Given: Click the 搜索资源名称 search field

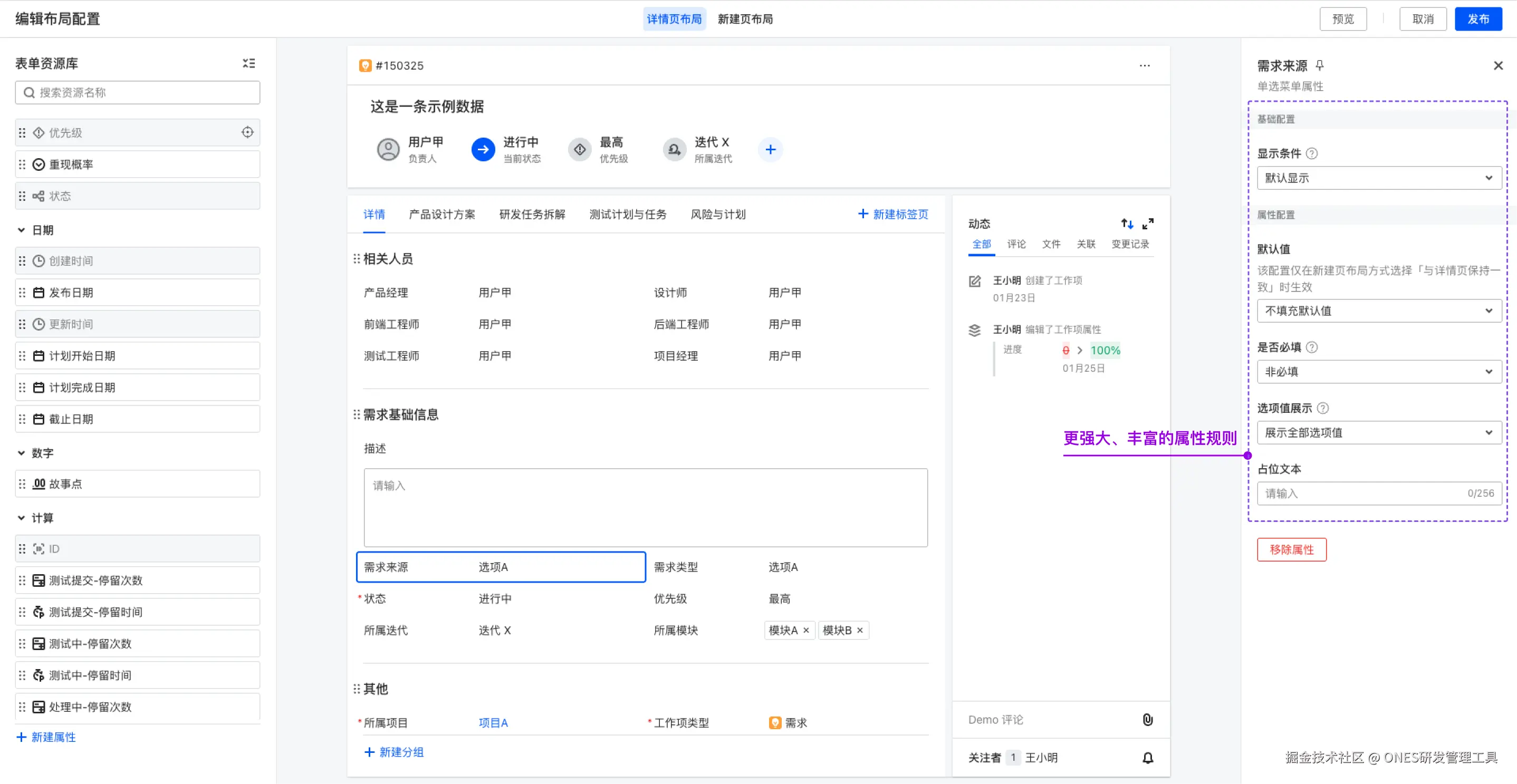Looking at the screenshot, I should [137, 92].
